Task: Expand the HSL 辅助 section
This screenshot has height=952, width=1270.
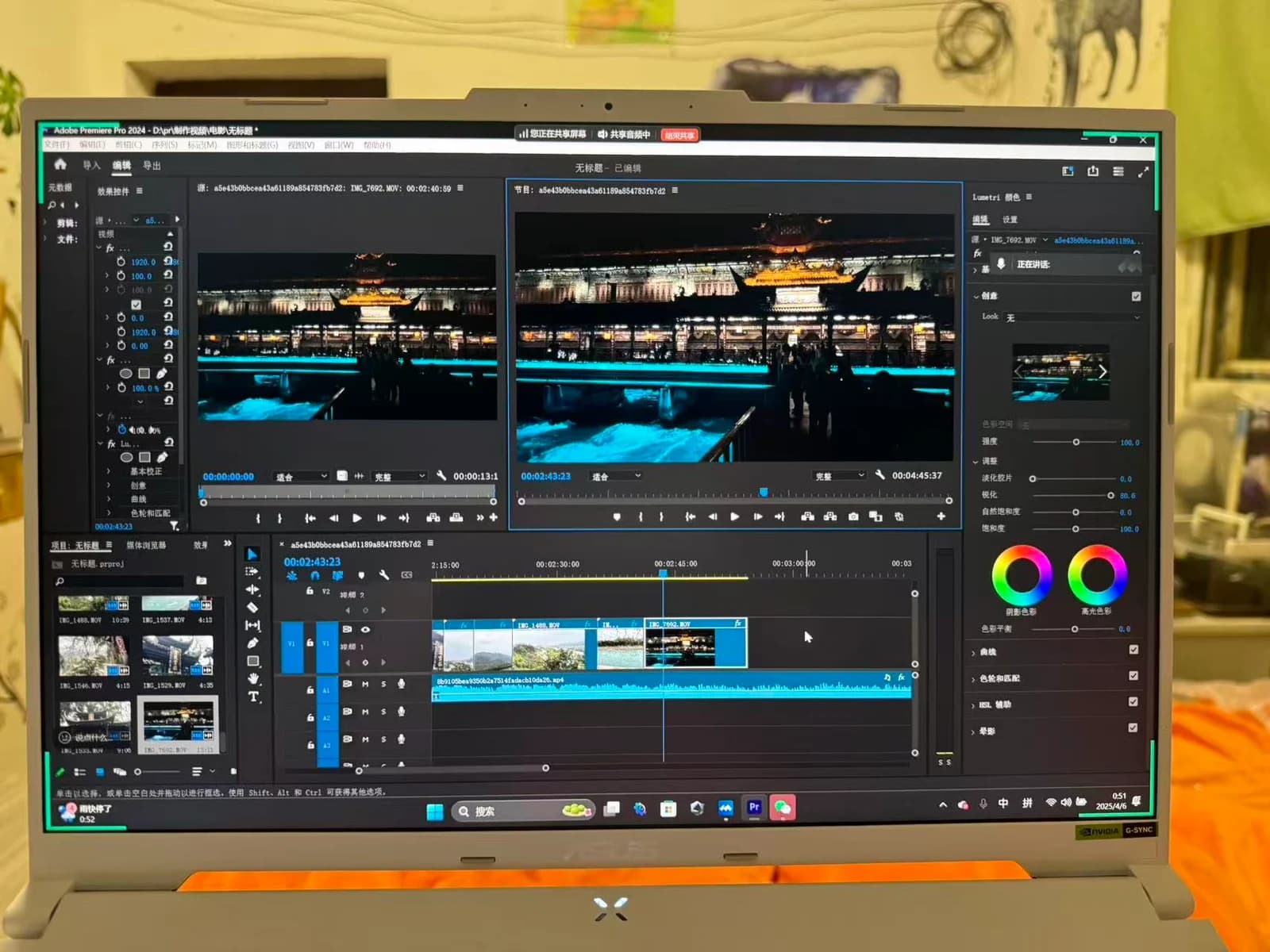Action: (974, 705)
